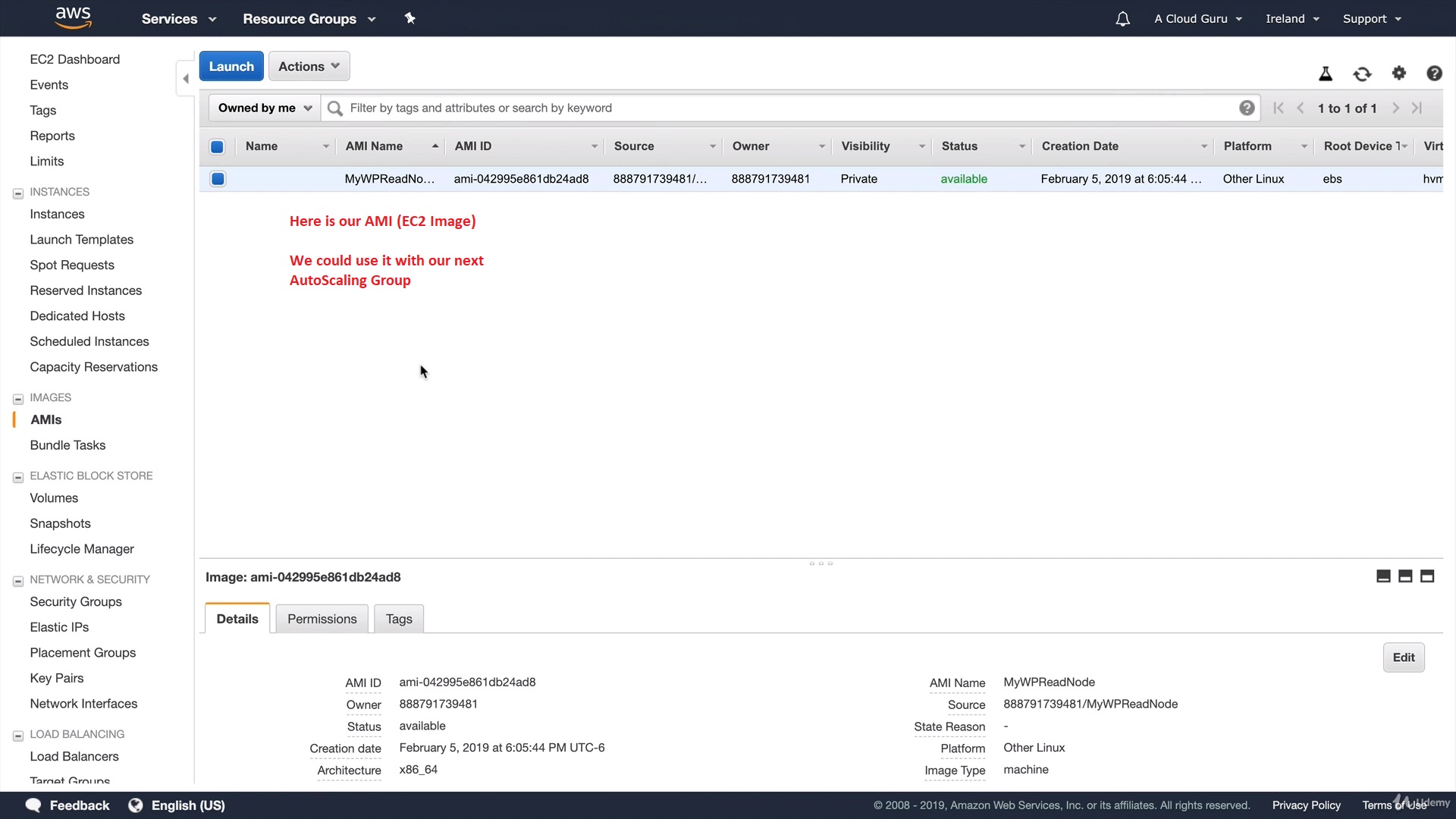
Task: Collapse the left navigation sidebar arrow
Action: [x=186, y=78]
